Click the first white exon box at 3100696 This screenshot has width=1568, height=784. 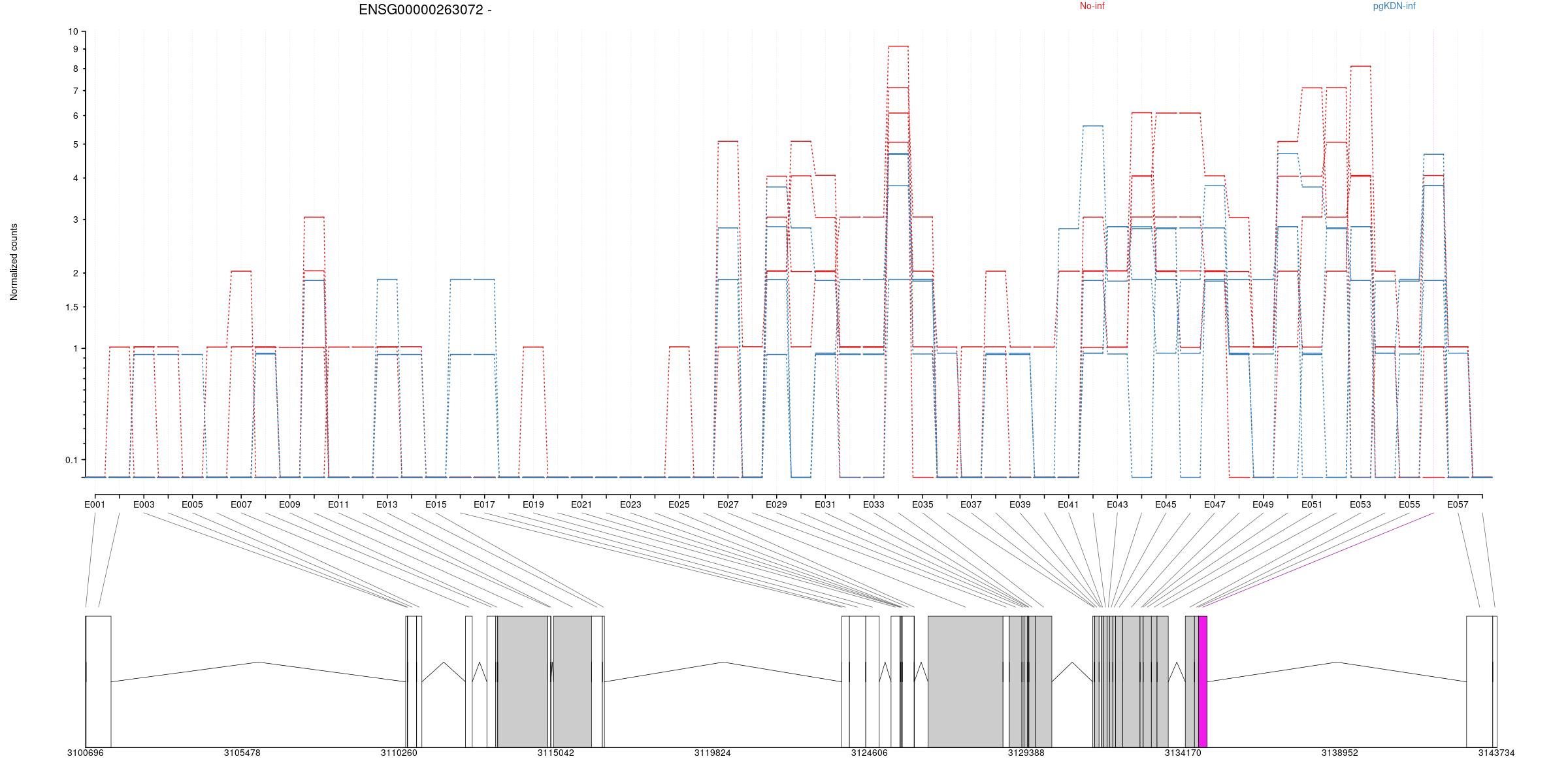point(98,681)
